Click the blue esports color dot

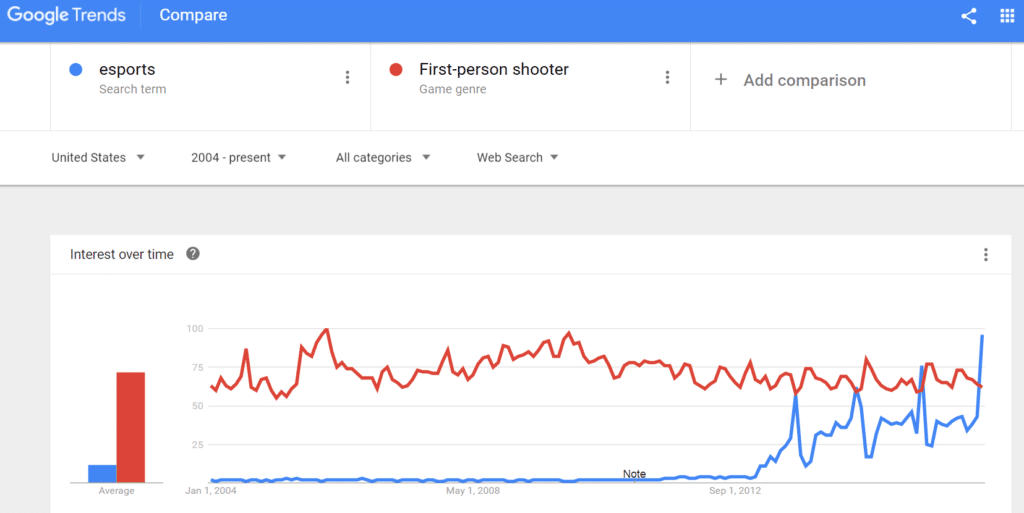click(x=76, y=69)
